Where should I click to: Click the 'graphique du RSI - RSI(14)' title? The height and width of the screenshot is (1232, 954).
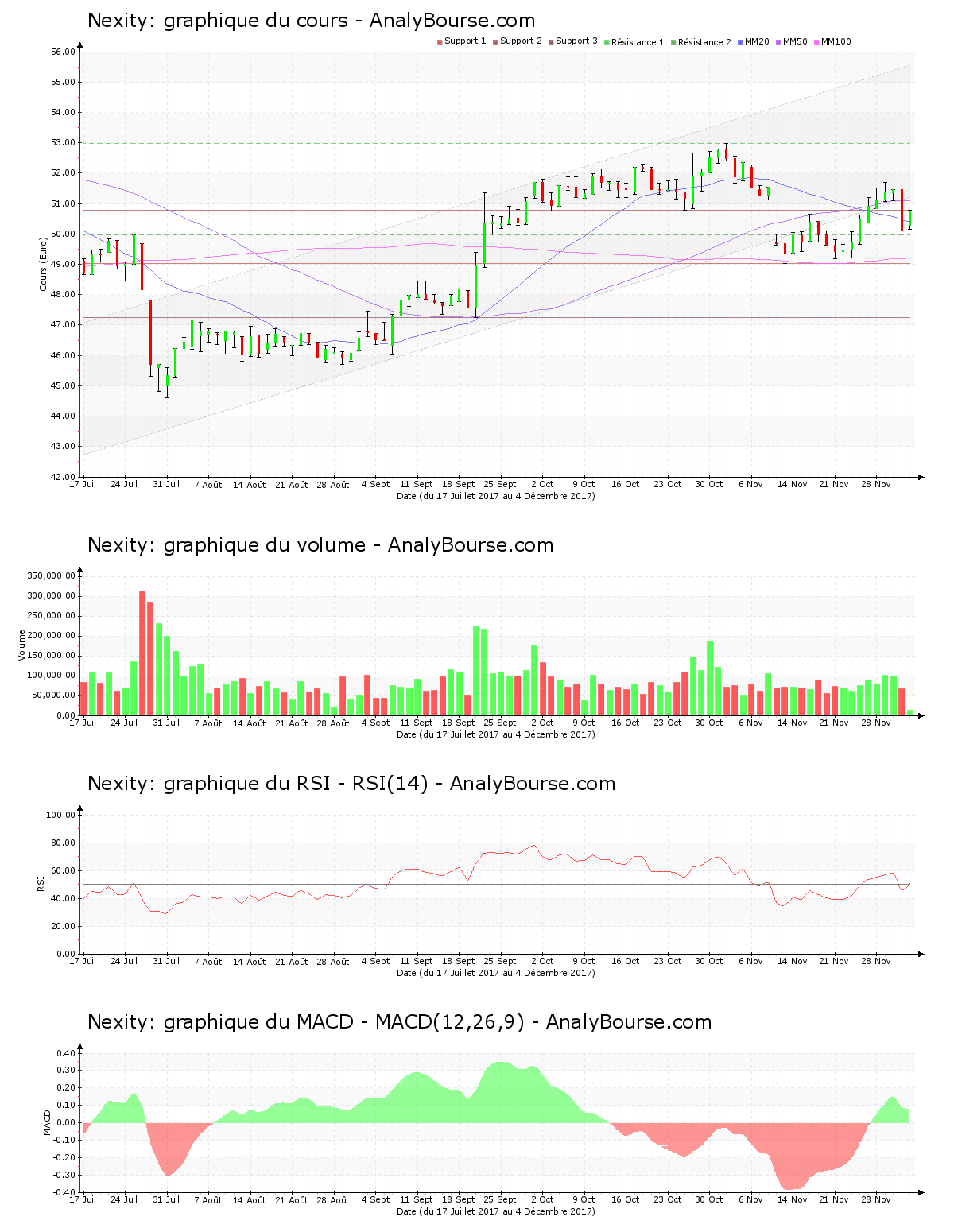coord(351,784)
